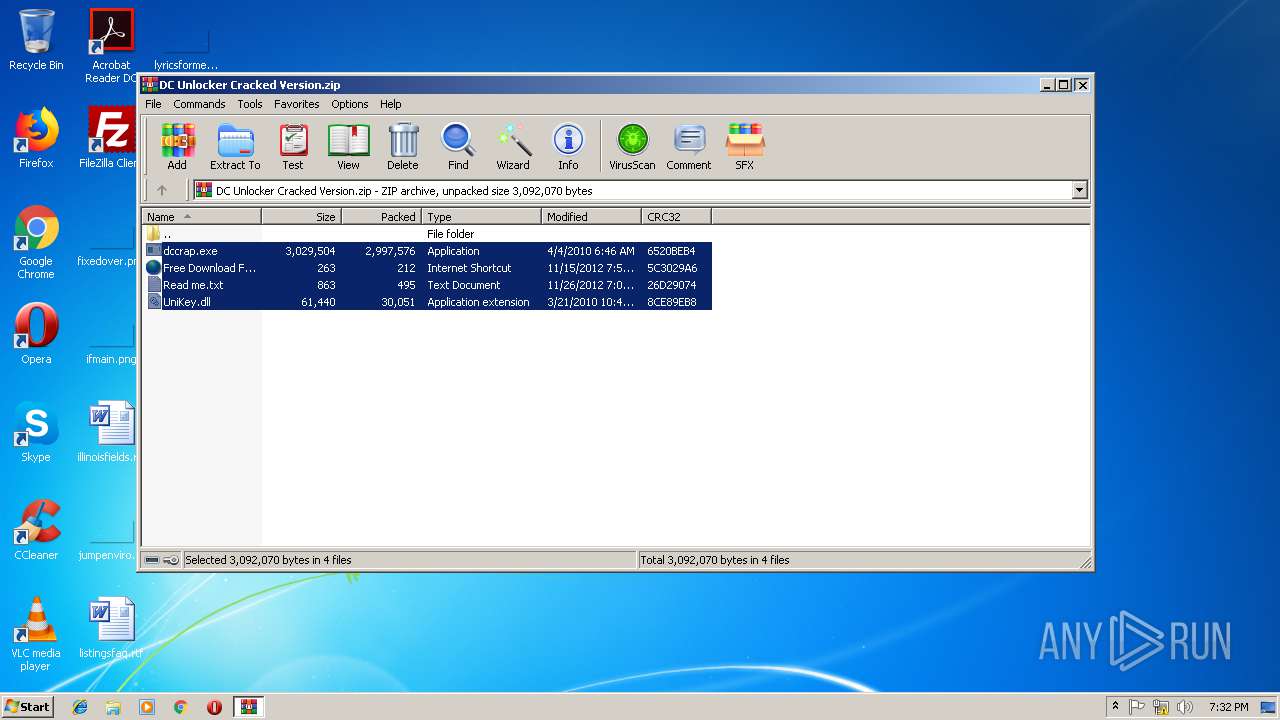
Task: Sort by Type column header
Action: [x=481, y=216]
